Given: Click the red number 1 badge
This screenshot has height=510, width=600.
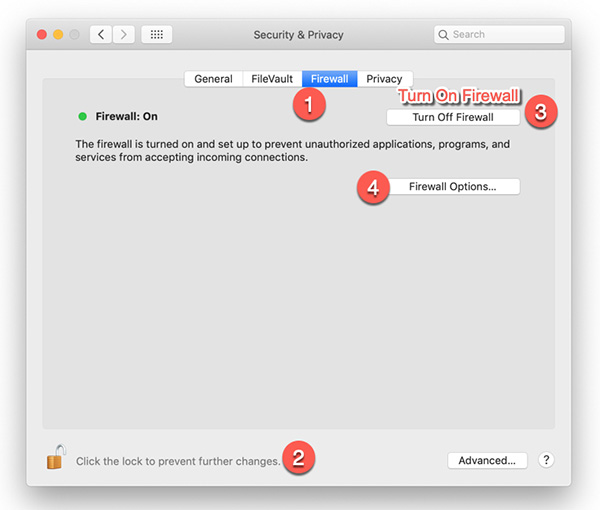Looking at the screenshot, I should [310, 104].
